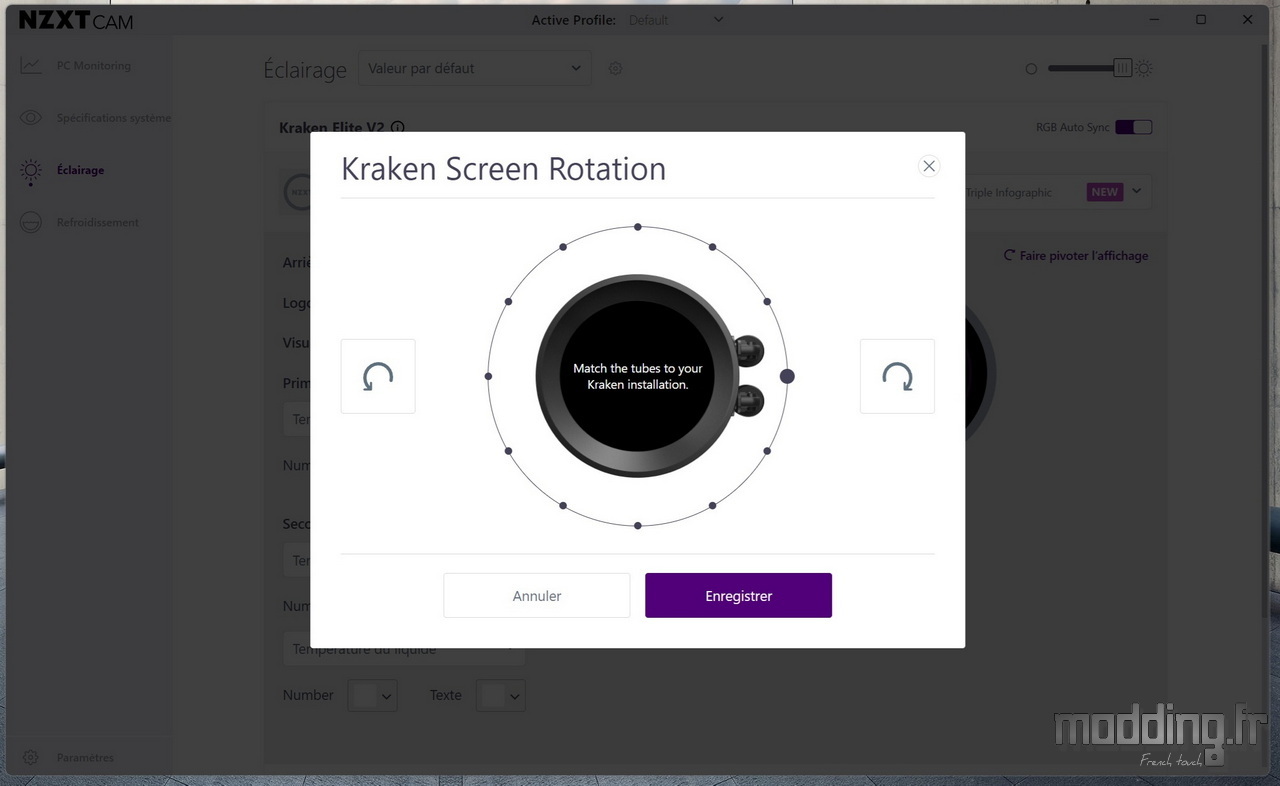This screenshot has height=786, width=1280.
Task: Select the top rotation point on the dial
Action: click(x=638, y=227)
